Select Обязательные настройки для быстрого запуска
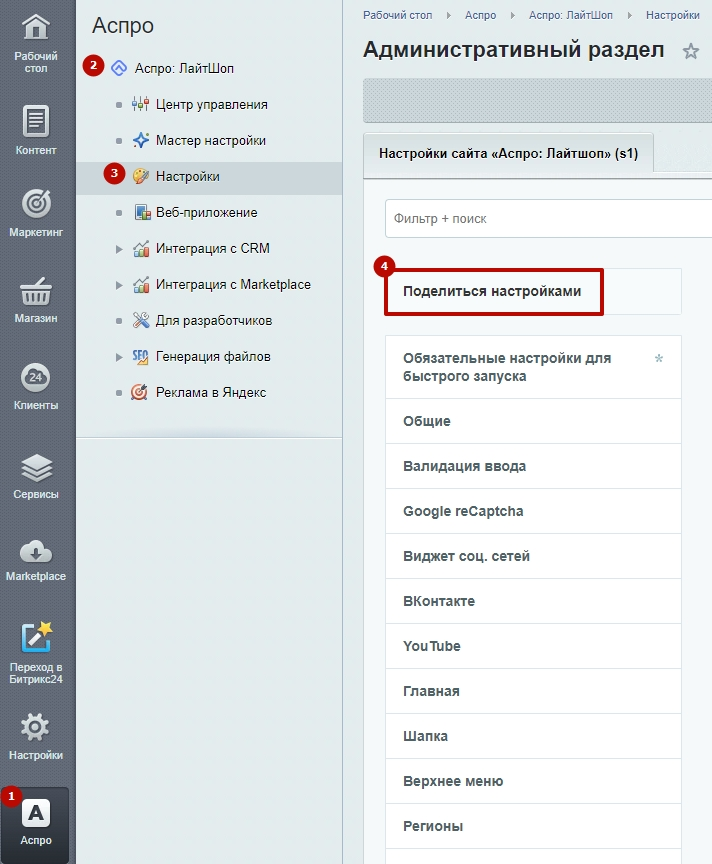Screen dimensions: 712x864 [x=533, y=367]
